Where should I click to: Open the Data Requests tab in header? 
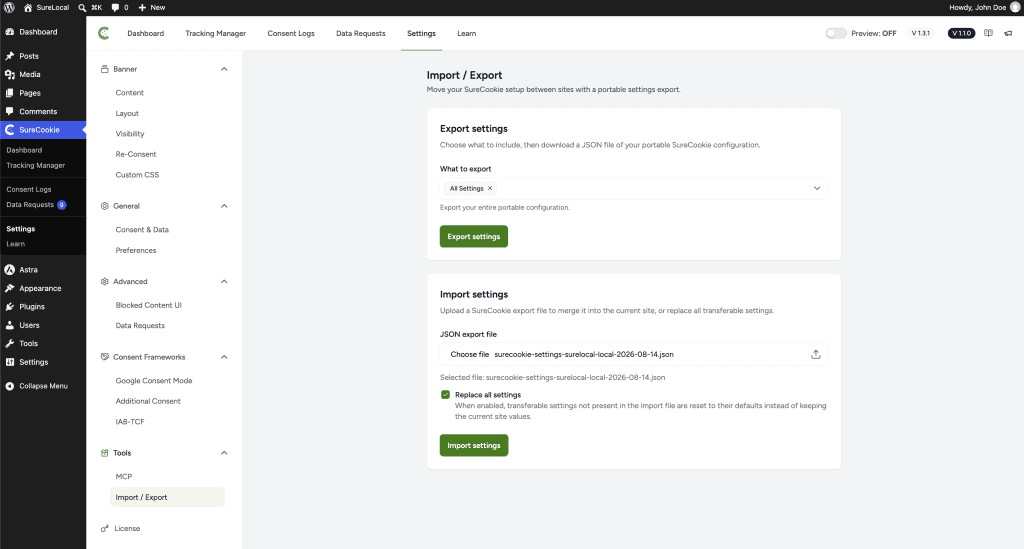point(360,33)
